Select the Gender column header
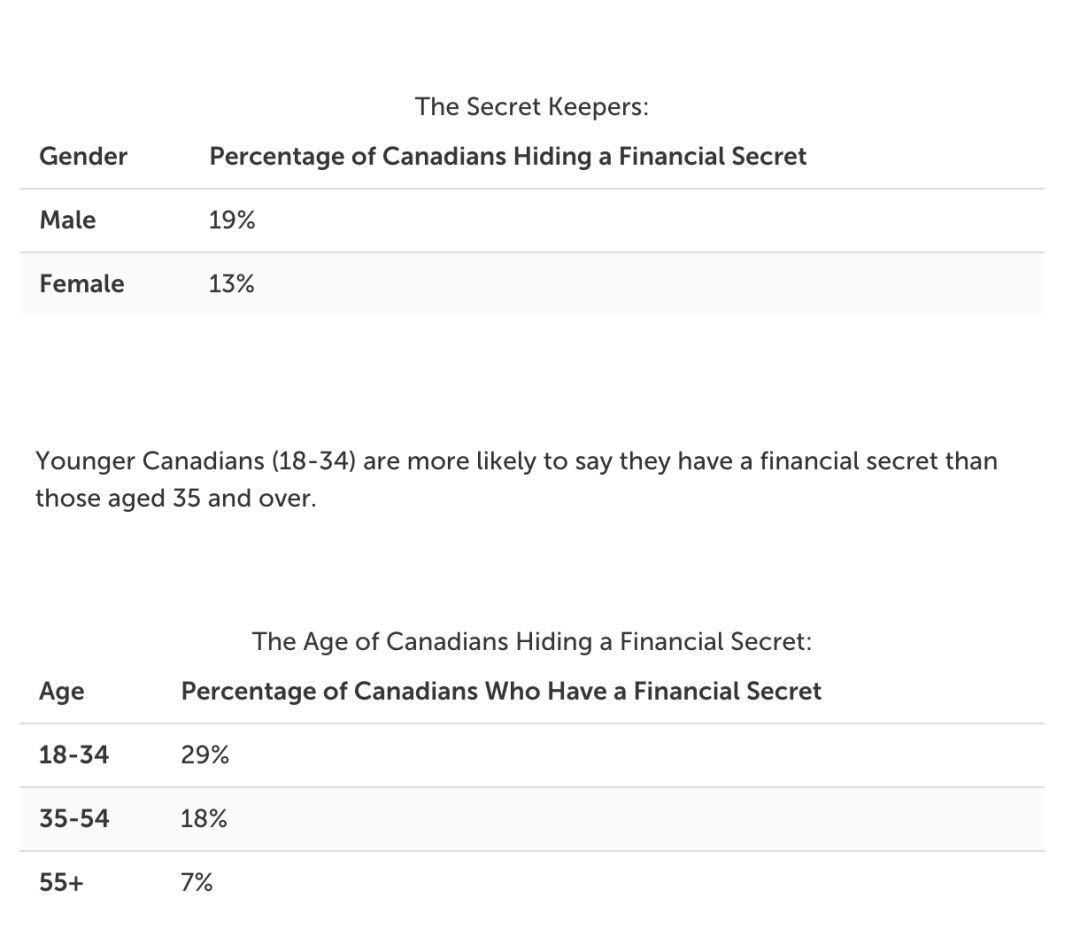The width and height of the screenshot is (1080, 944). pyautogui.click(x=83, y=156)
